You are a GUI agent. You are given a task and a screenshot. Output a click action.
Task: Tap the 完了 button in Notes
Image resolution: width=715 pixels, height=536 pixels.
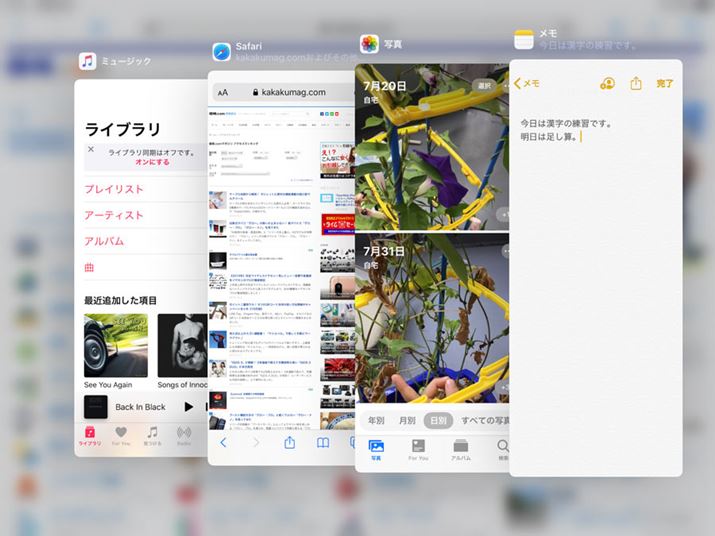pyautogui.click(x=665, y=84)
